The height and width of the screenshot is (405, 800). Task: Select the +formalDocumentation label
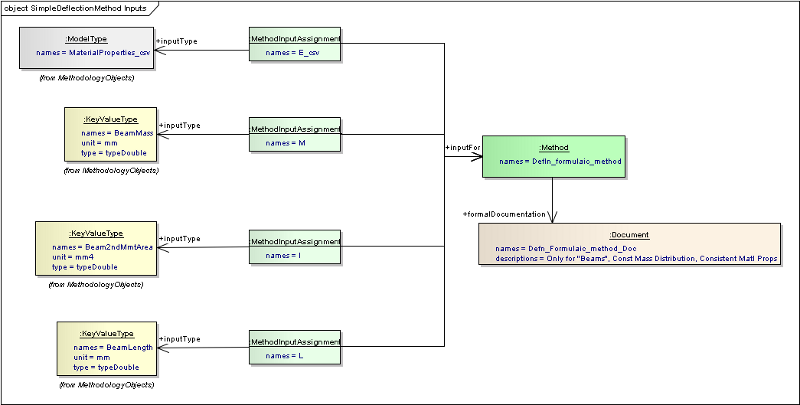504,214
